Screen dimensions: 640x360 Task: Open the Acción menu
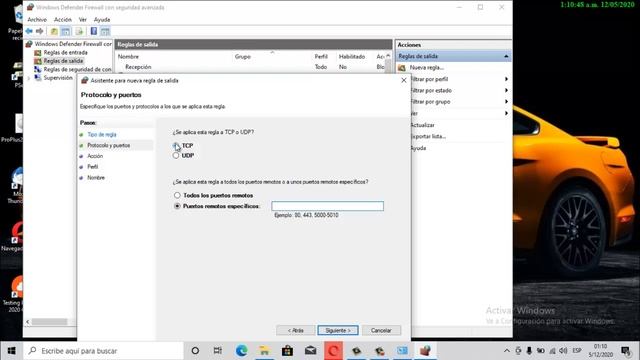pos(63,20)
